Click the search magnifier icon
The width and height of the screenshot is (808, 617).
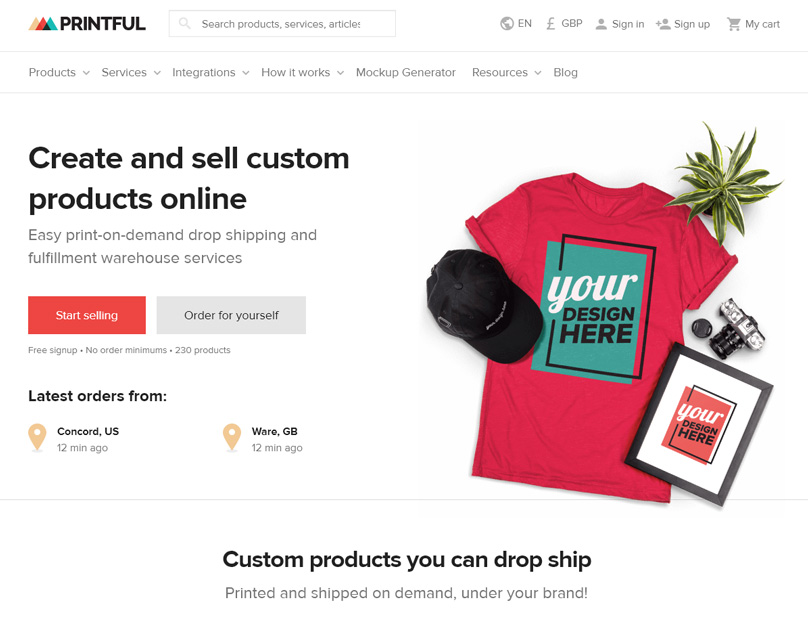point(184,24)
